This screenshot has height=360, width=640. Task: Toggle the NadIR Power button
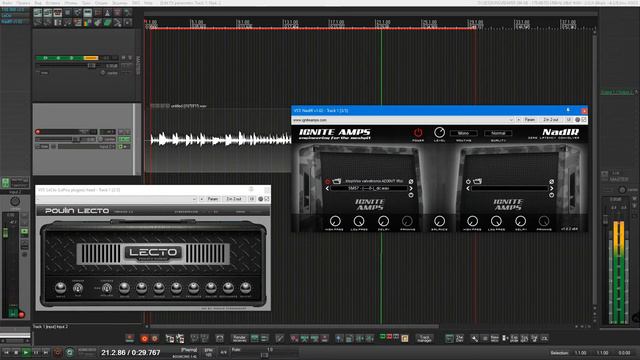(418, 132)
